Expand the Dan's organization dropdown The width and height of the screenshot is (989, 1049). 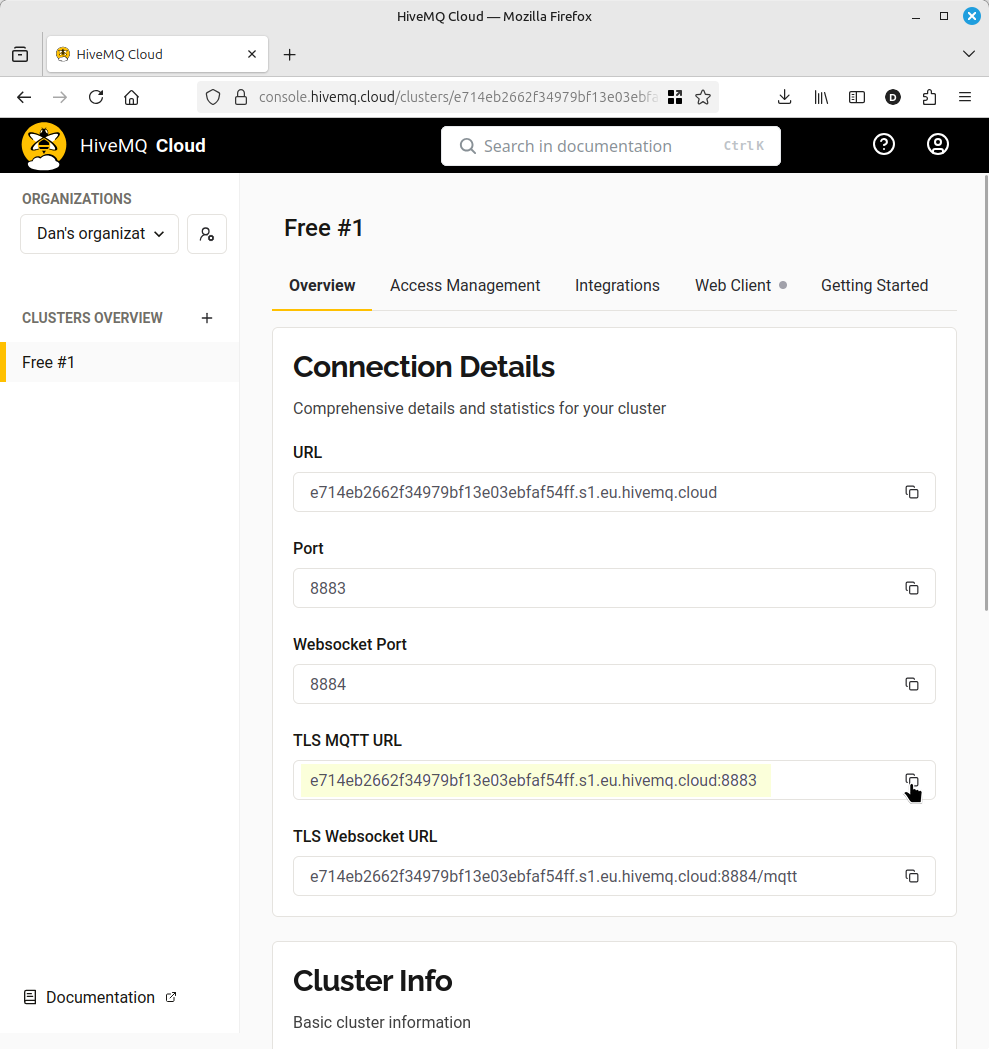[x=99, y=234]
